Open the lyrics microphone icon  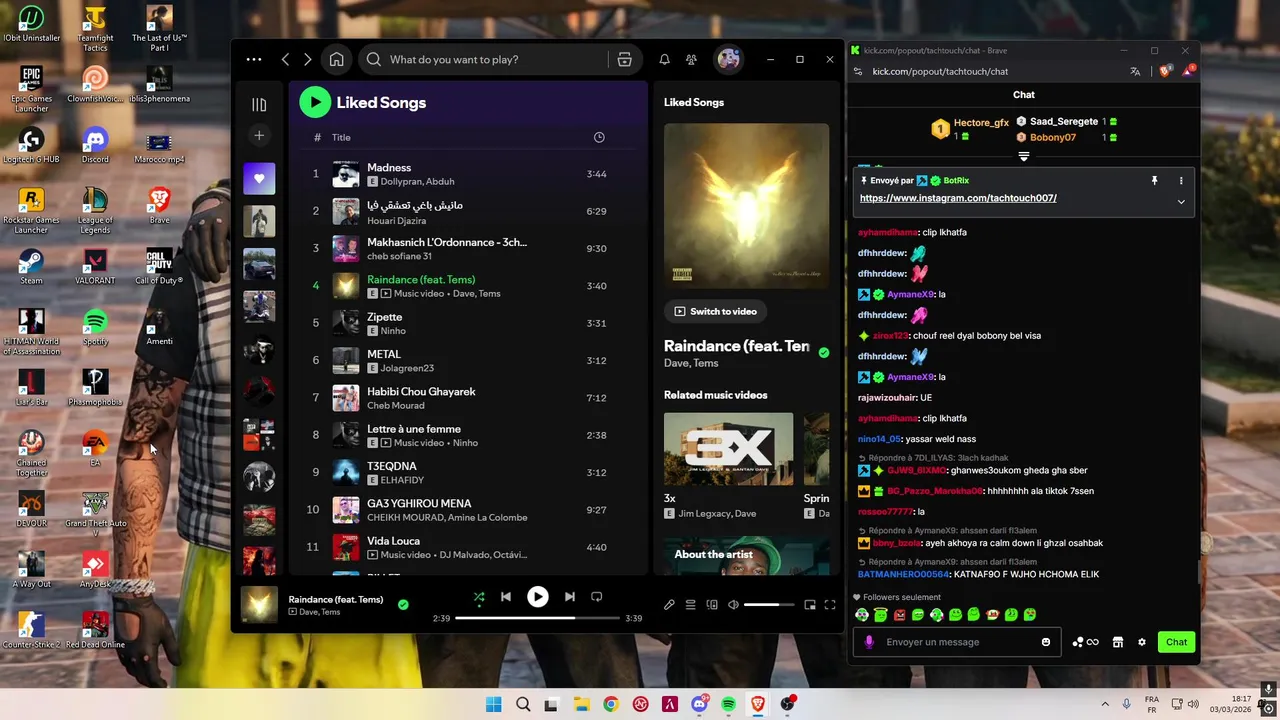click(669, 605)
